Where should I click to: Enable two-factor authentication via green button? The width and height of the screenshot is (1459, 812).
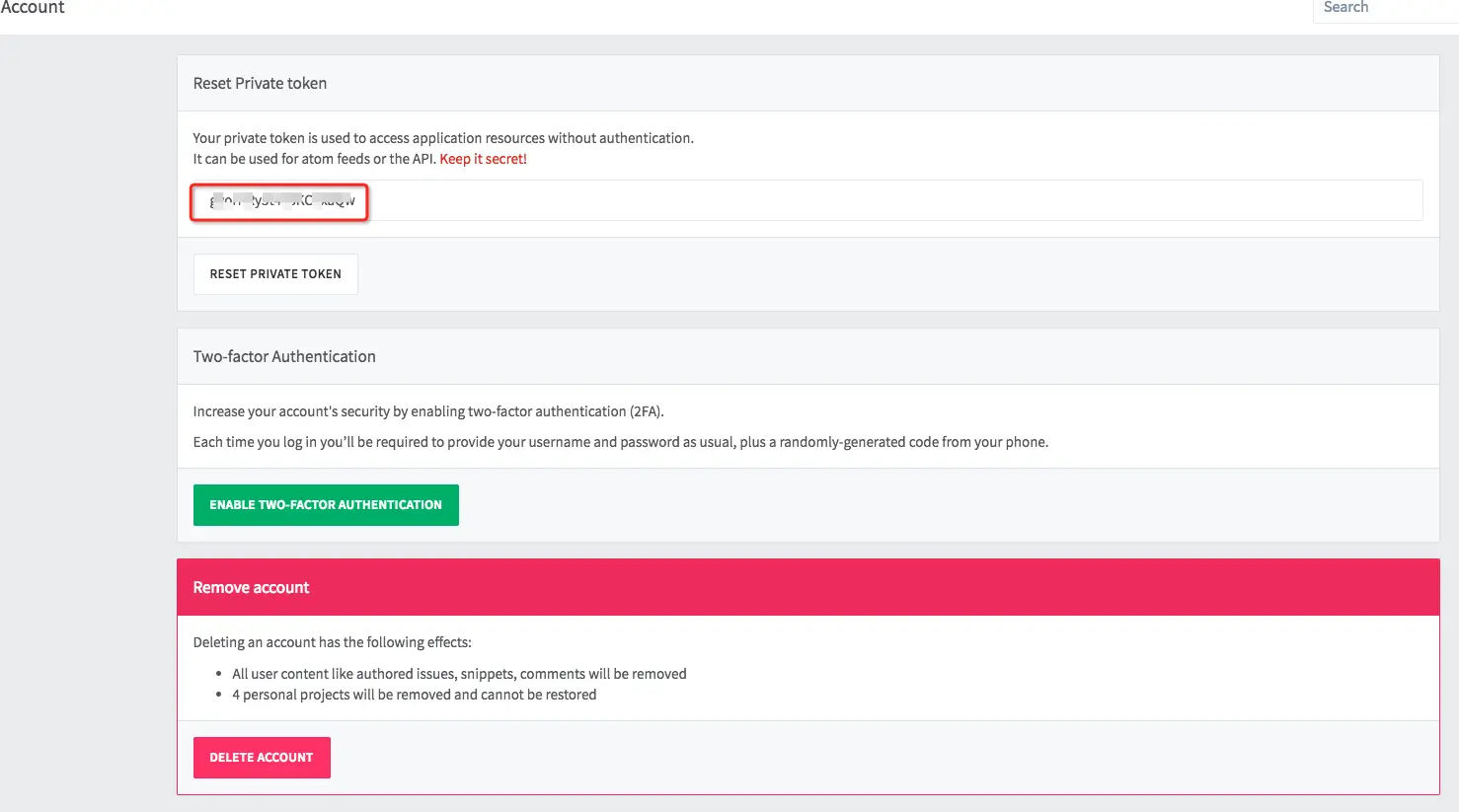(x=326, y=505)
